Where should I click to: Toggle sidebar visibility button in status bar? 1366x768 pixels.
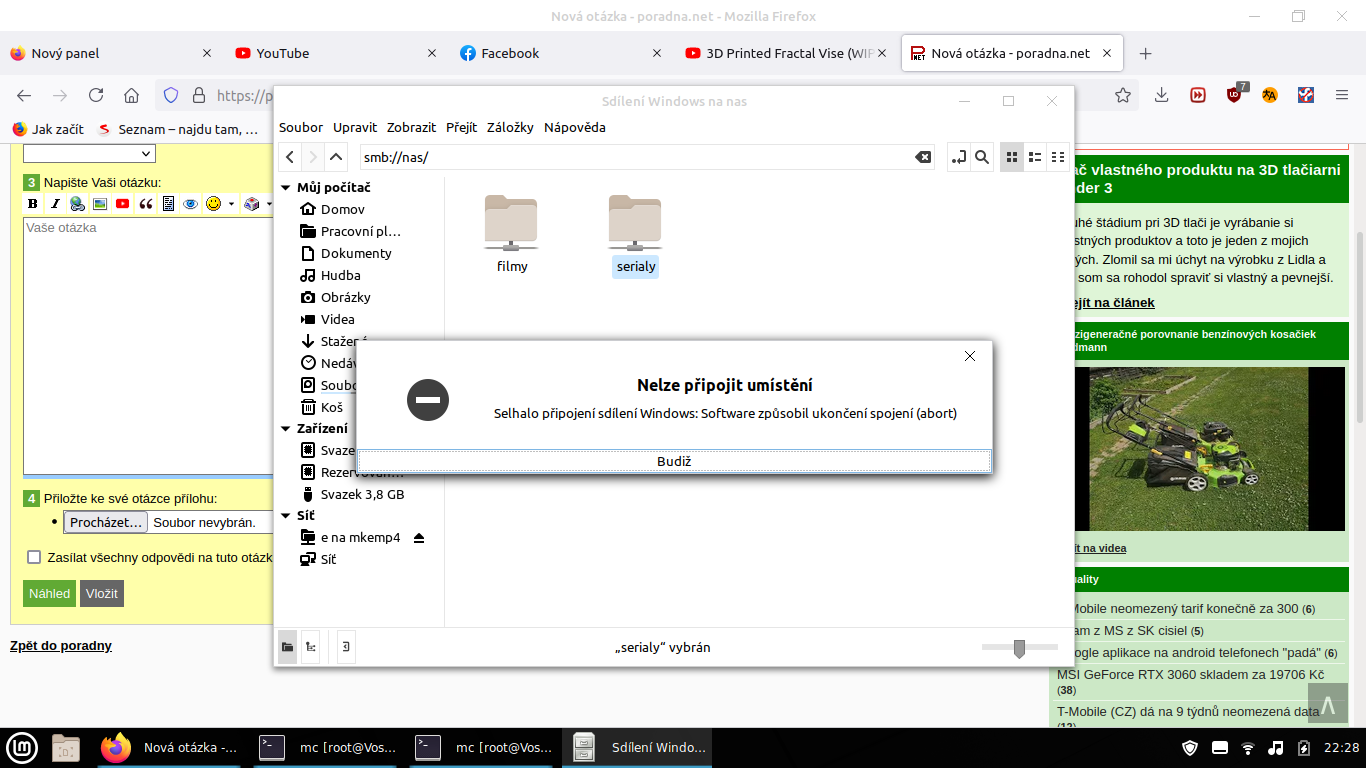[x=346, y=647]
